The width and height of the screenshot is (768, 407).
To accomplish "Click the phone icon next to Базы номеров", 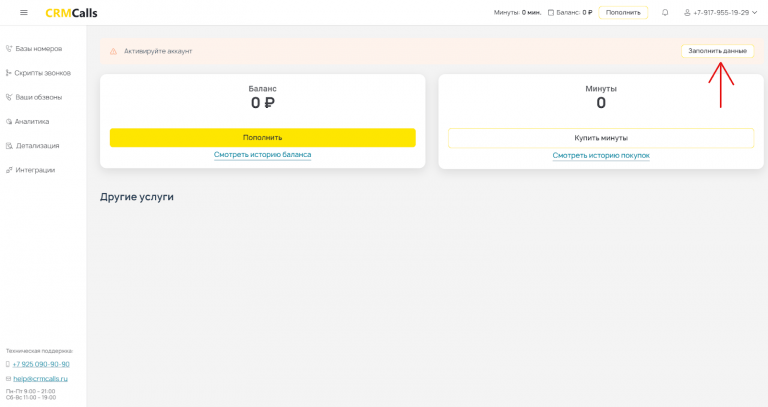I will (9, 48).
